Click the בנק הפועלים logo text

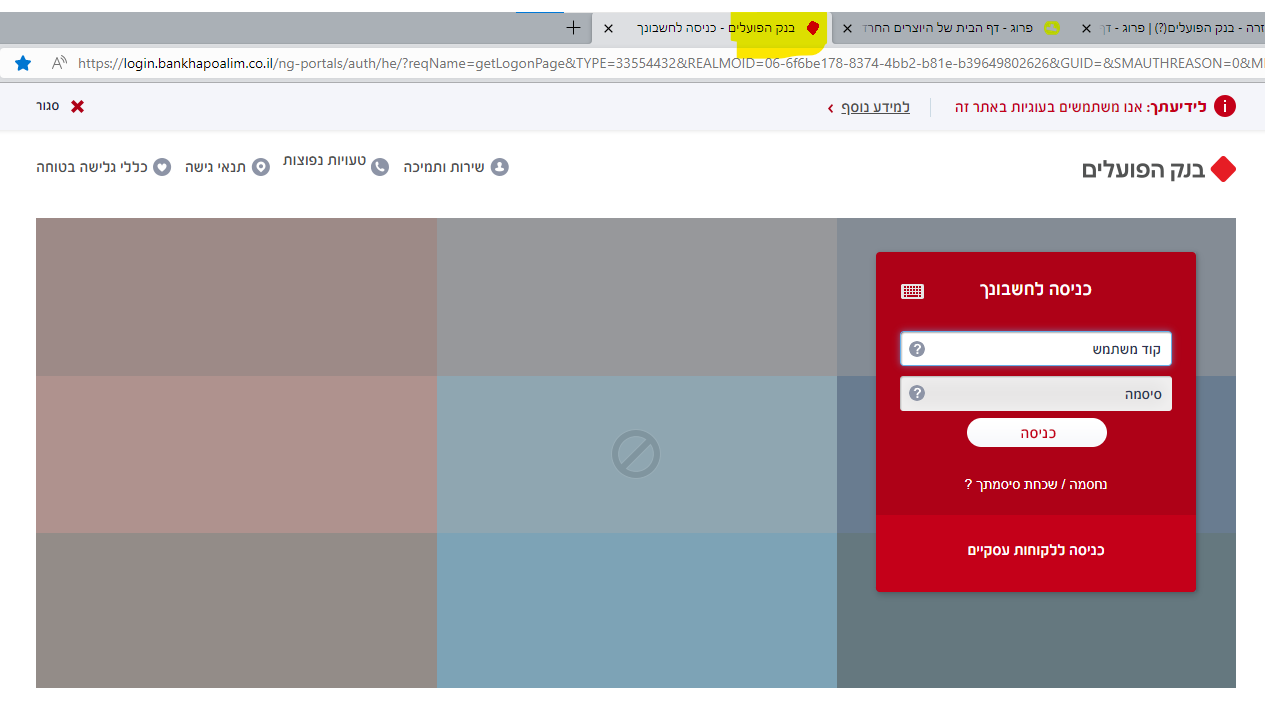click(1142, 169)
